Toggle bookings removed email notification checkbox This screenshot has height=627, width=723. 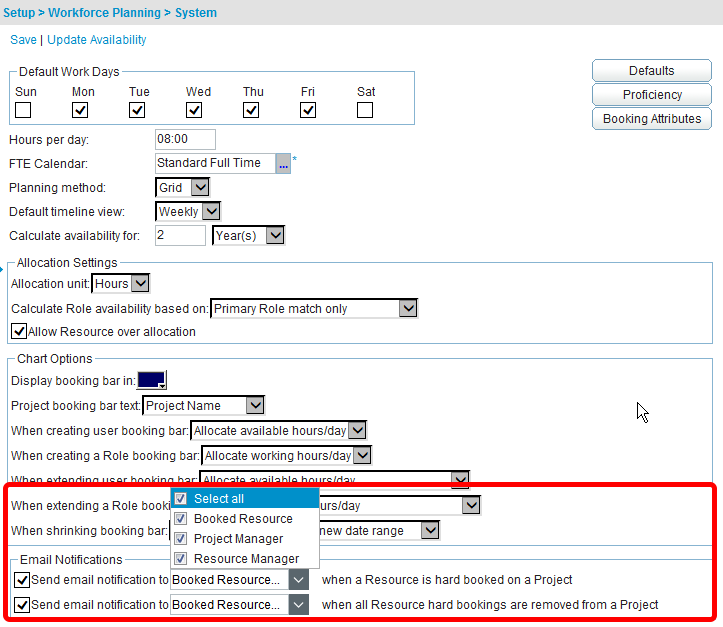click(22, 604)
